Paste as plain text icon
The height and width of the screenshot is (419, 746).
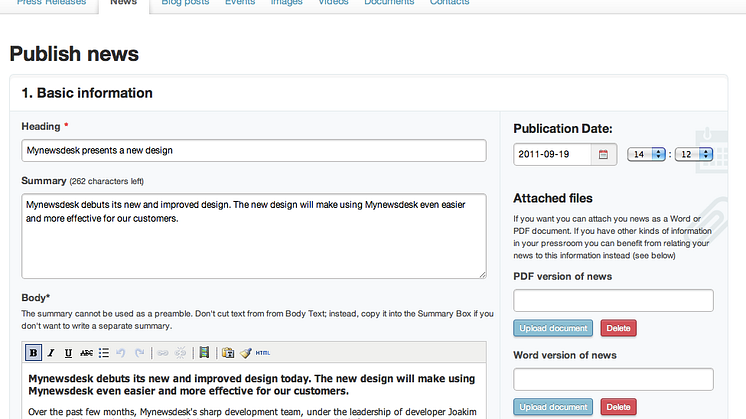point(228,352)
